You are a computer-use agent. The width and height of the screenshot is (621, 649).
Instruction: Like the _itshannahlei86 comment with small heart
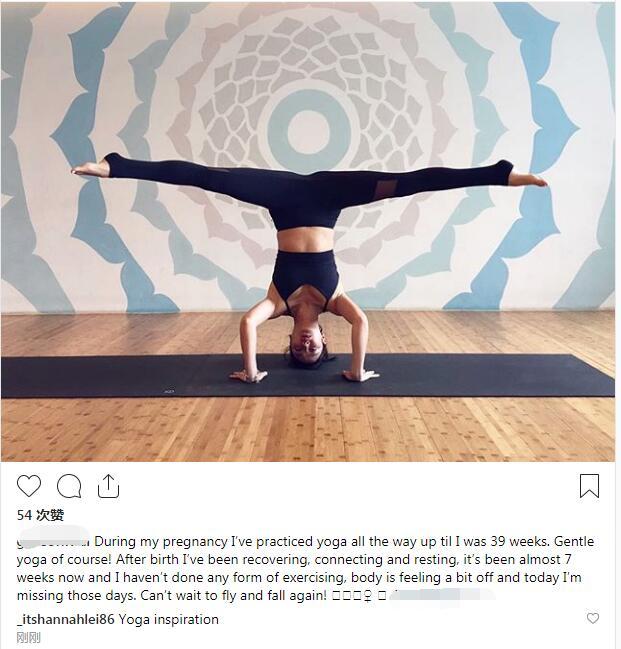(x=593, y=618)
